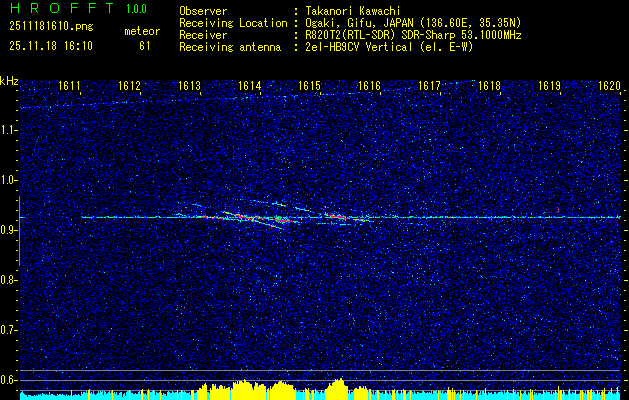Click the yellow signal-level hump near 1615.5
The width and height of the screenshot is (629, 400).
[x=338, y=388]
